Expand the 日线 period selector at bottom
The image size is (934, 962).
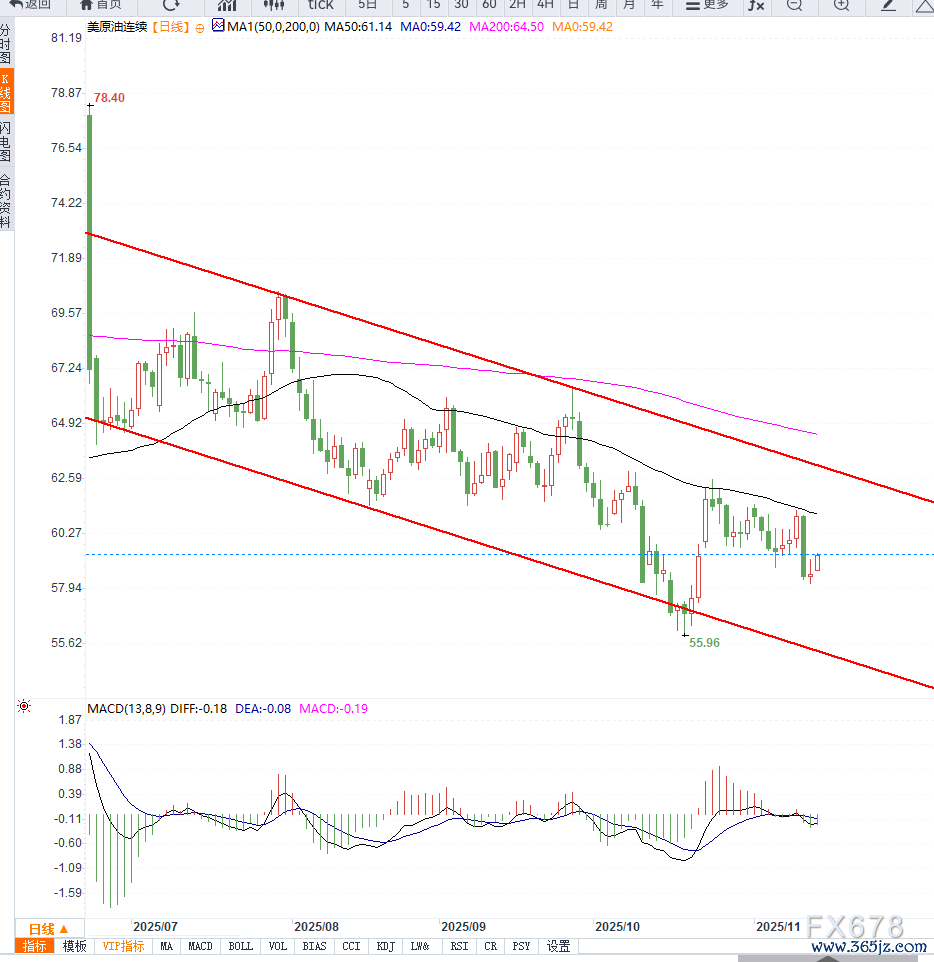click(48, 928)
